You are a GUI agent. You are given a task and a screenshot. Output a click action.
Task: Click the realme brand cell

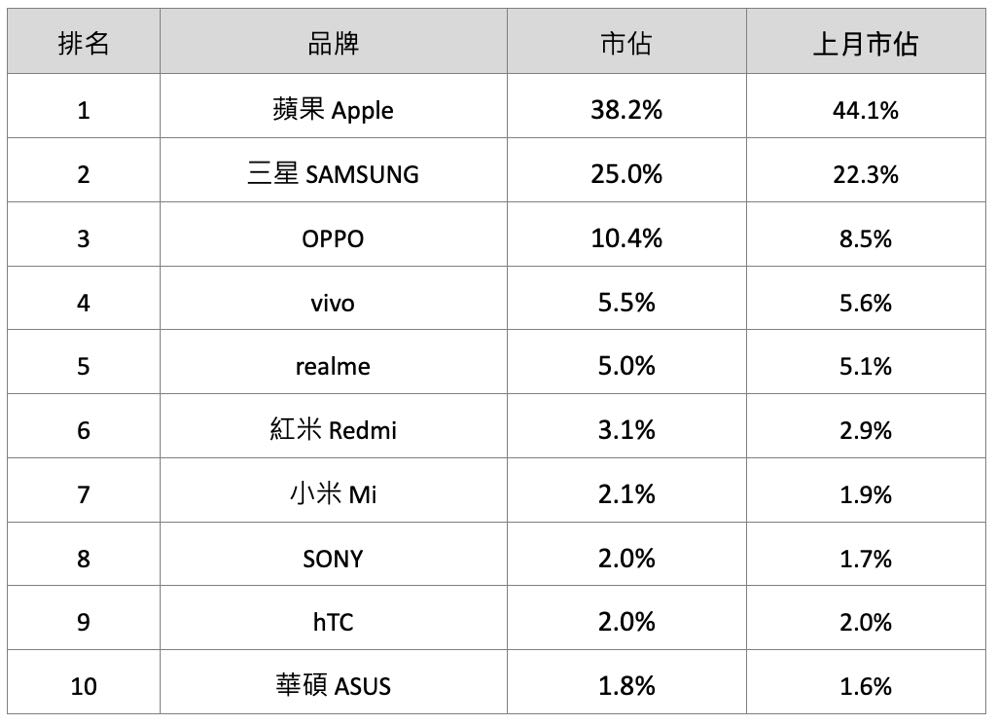[332, 366]
